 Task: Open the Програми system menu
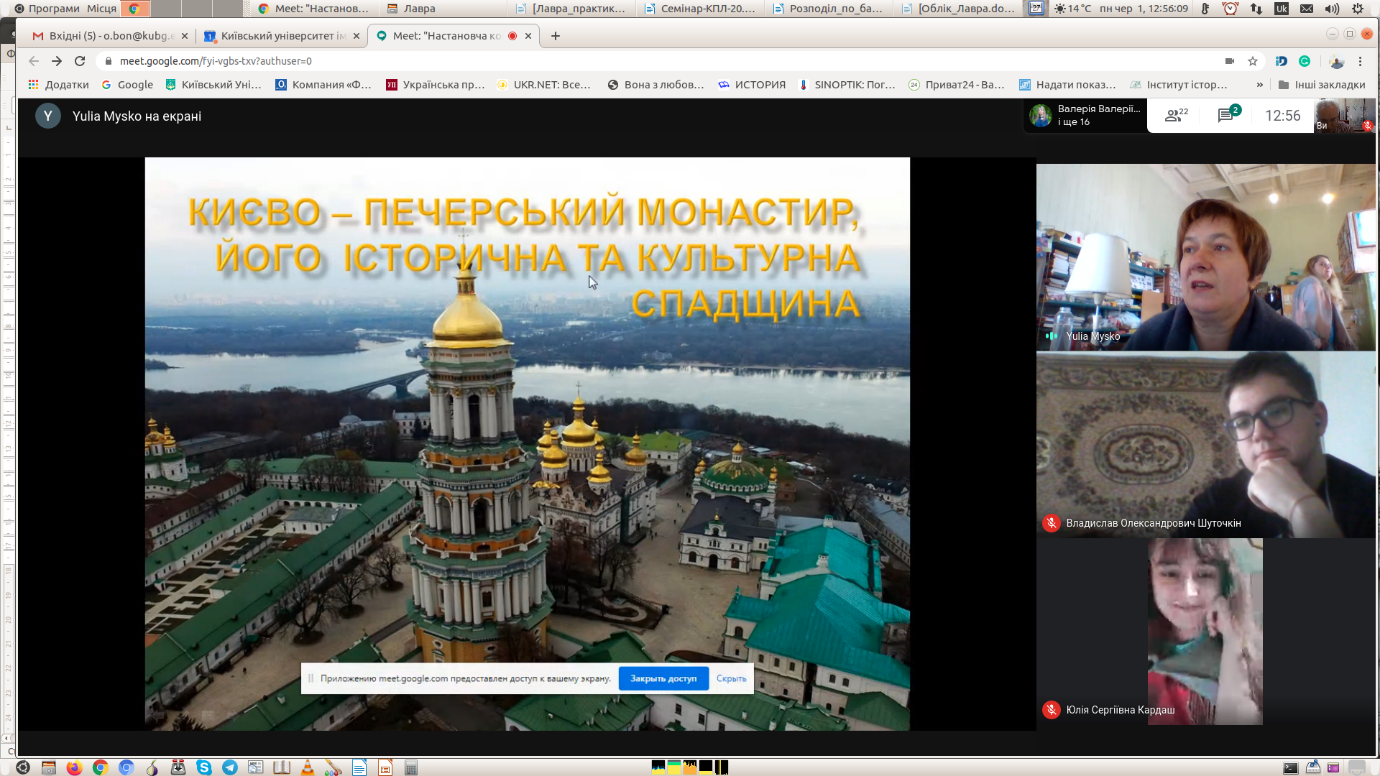(x=56, y=8)
